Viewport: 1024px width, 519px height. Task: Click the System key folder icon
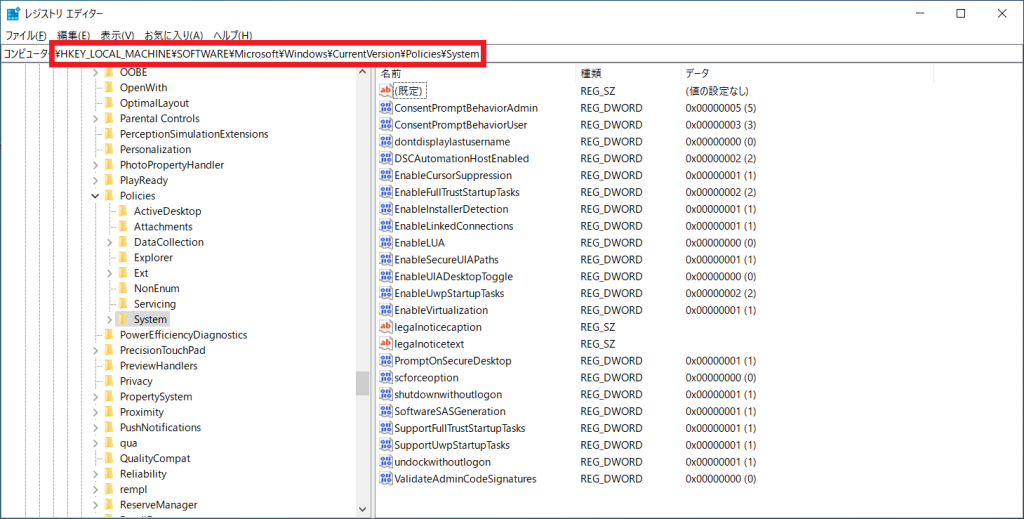[x=123, y=319]
